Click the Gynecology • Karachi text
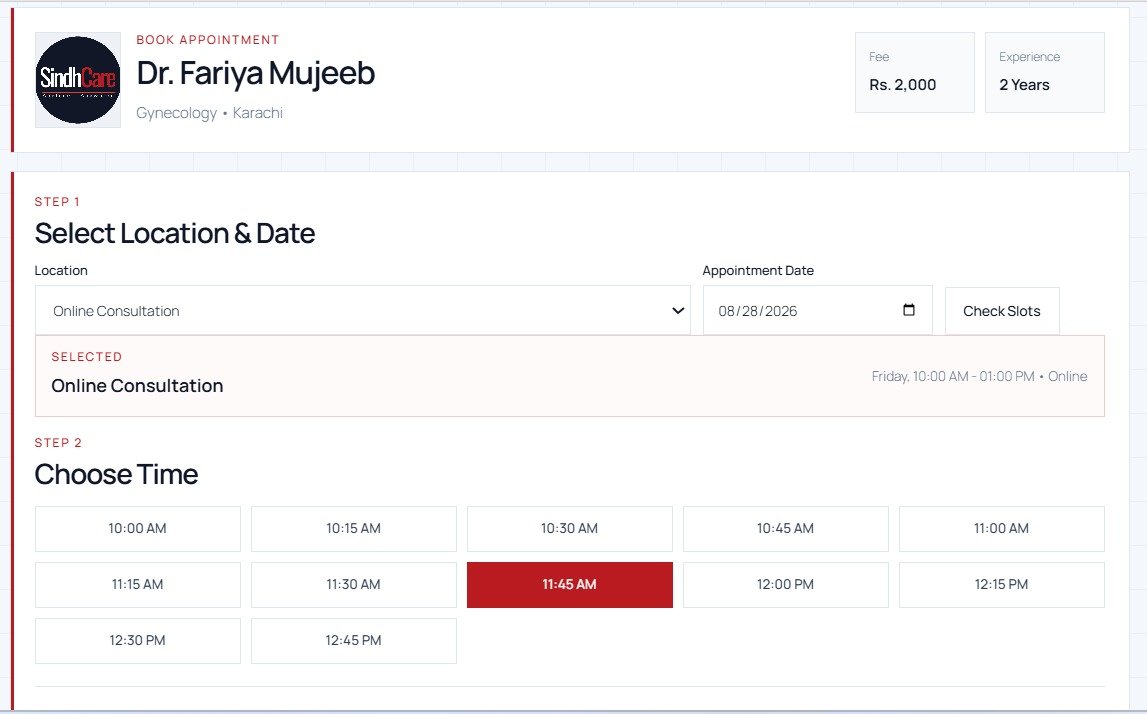 tap(209, 113)
